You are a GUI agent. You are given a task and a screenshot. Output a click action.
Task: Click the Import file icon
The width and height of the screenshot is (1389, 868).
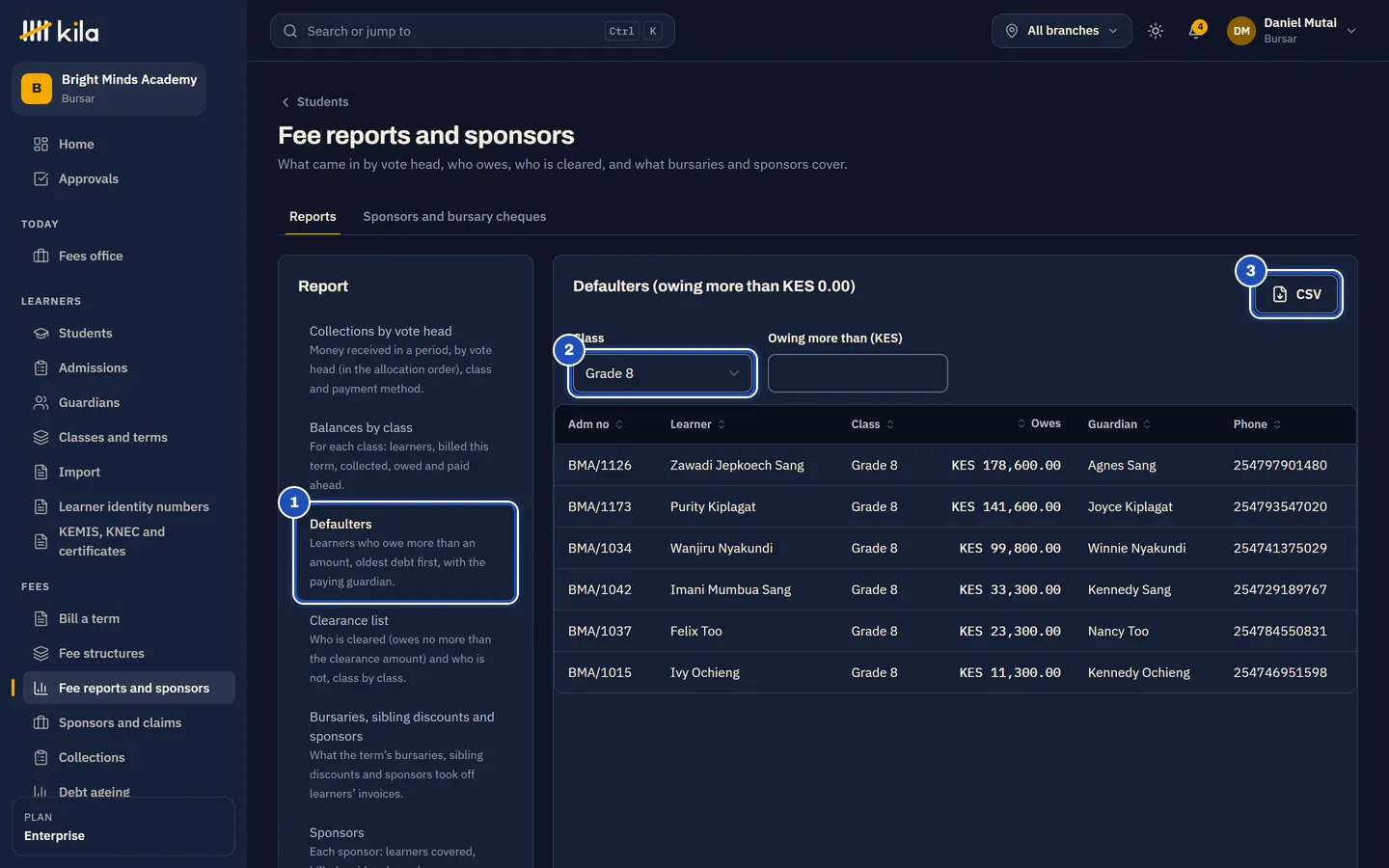point(41,472)
